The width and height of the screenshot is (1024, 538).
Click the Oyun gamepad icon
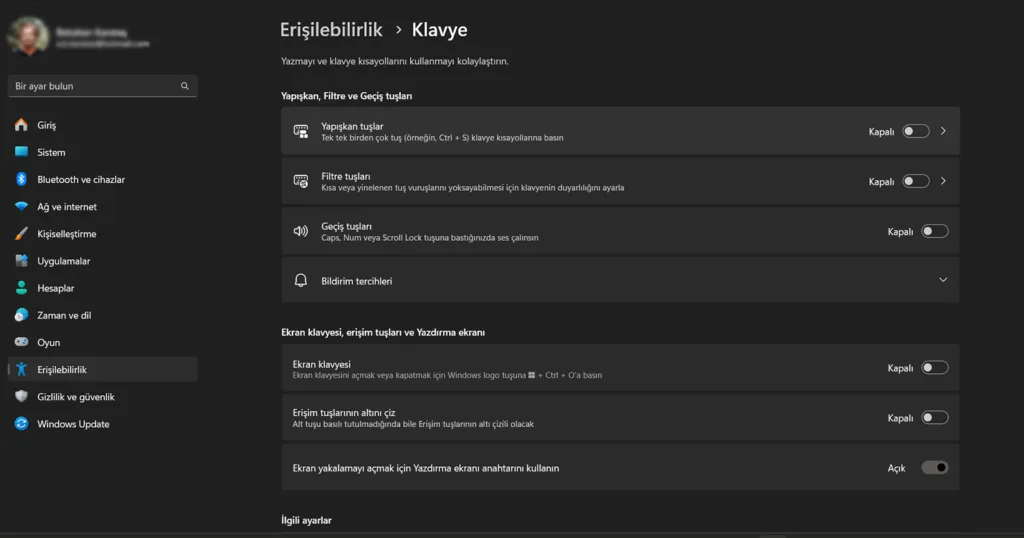tap(21, 342)
